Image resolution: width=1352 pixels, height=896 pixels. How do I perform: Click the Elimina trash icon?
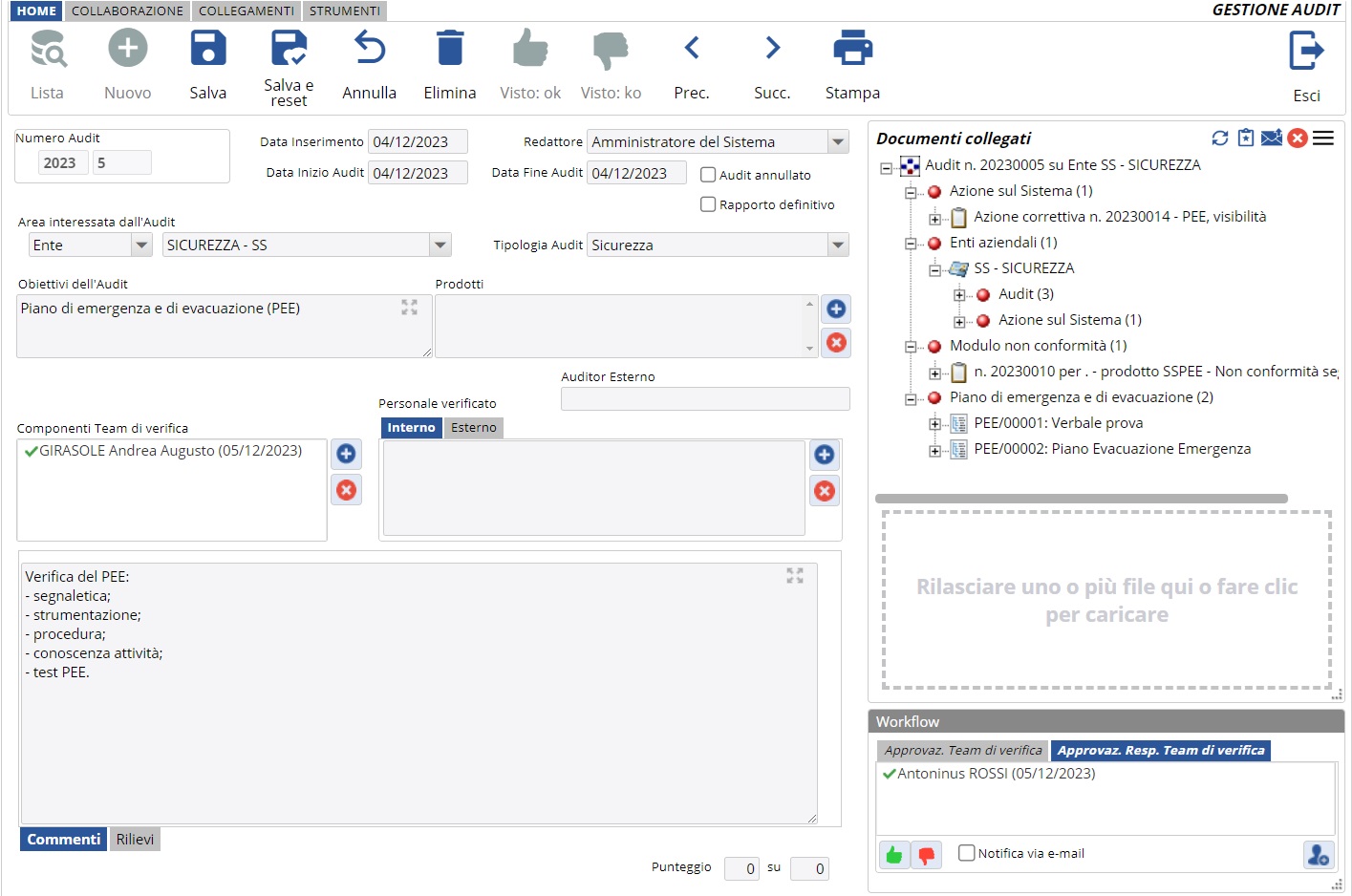tap(449, 49)
